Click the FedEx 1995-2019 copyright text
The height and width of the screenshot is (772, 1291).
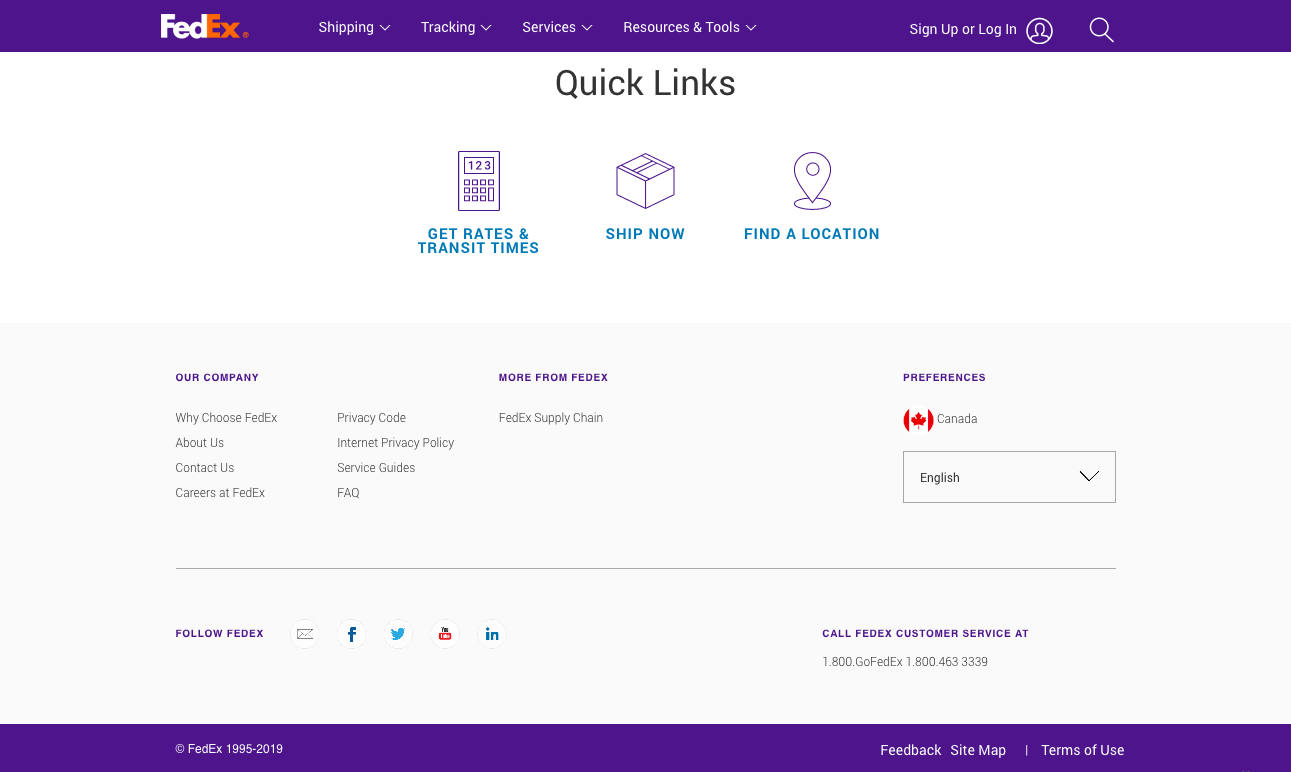229,749
